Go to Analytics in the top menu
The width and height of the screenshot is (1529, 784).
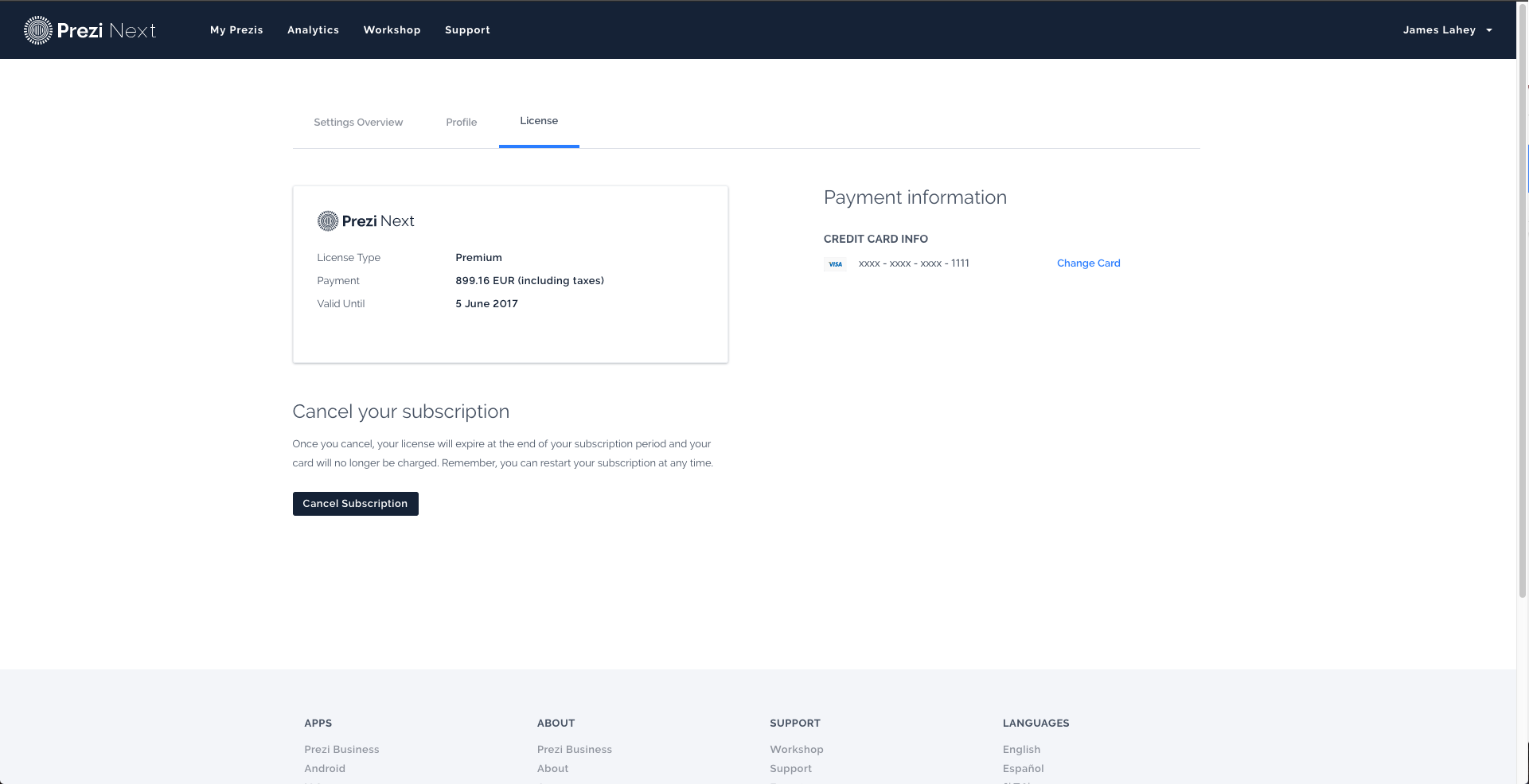(313, 30)
